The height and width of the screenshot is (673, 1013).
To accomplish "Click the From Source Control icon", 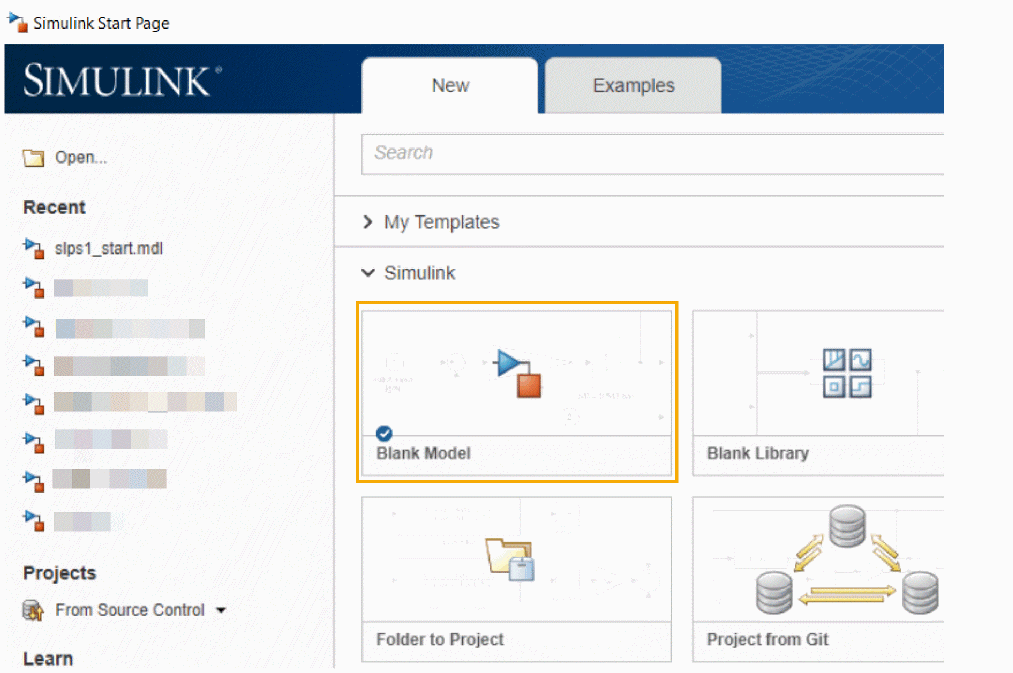I will click(33, 610).
